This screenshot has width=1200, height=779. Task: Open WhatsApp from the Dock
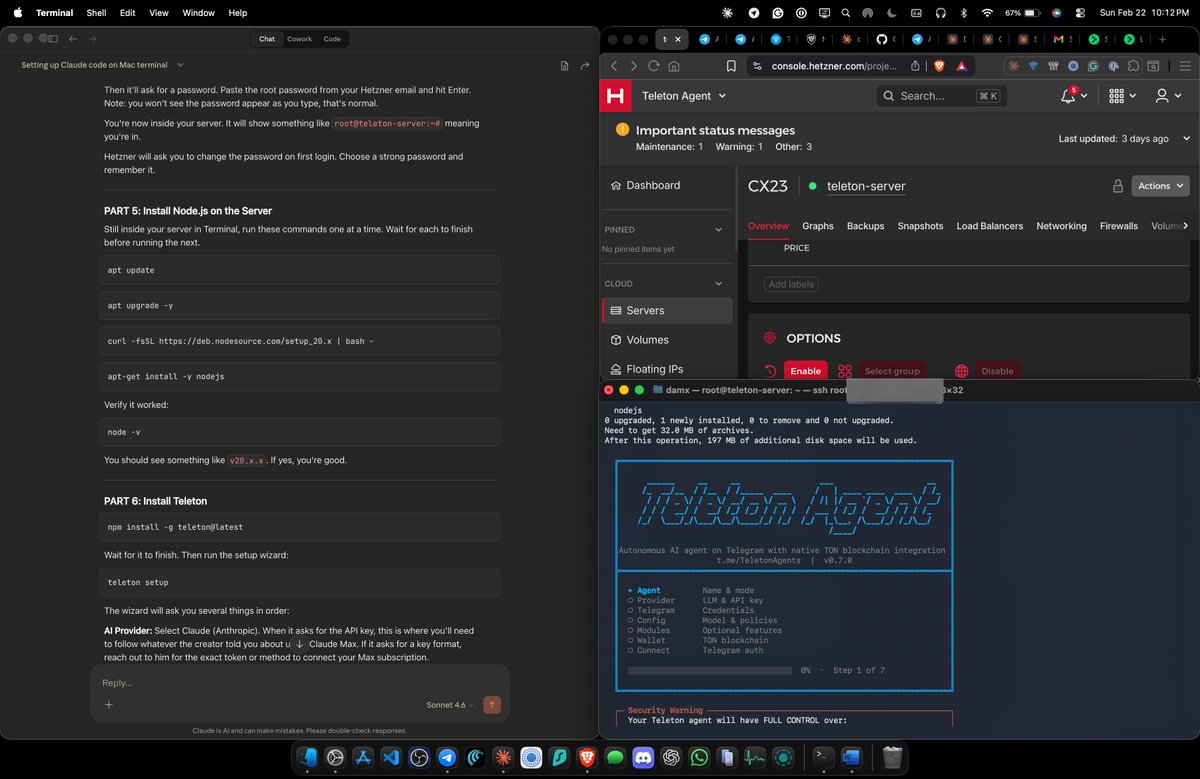(699, 758)
